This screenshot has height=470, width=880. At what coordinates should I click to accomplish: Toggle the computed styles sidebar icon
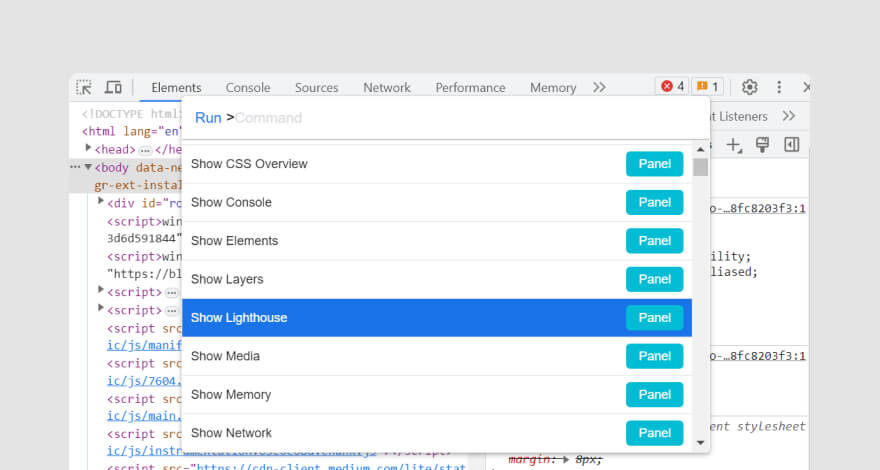[791, 145]
